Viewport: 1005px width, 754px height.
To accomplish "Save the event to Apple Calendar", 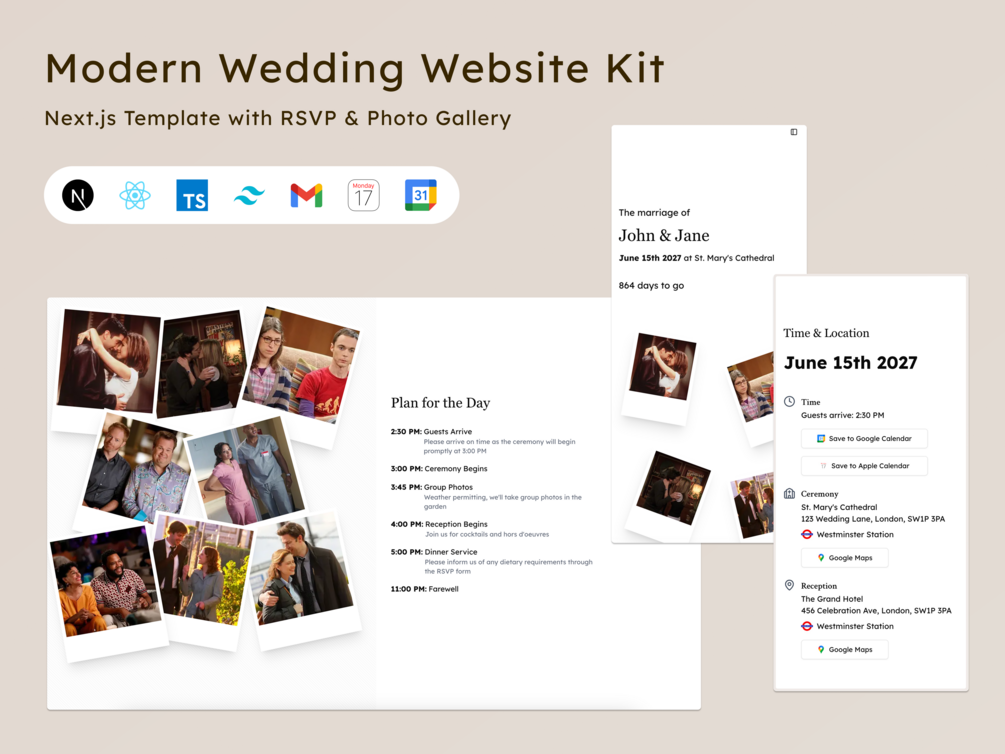I will click(x=864, y=466).
